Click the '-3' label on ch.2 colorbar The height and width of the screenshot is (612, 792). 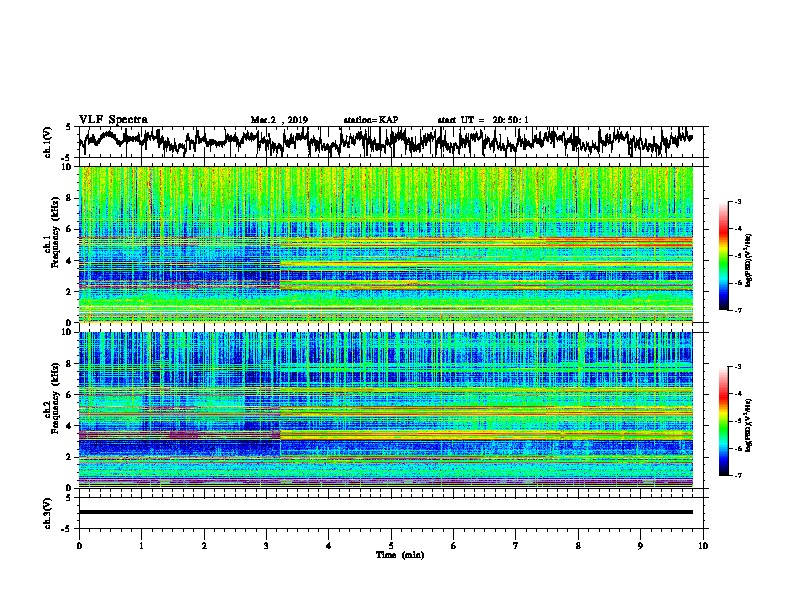point(737,367)
